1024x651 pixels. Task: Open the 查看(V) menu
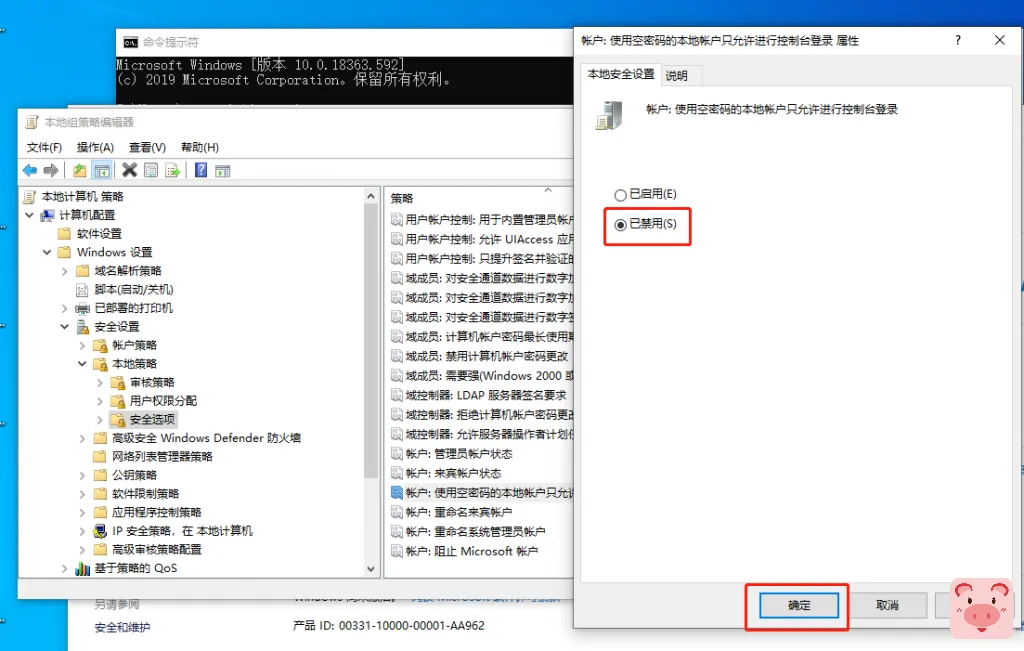pos(148,148)
